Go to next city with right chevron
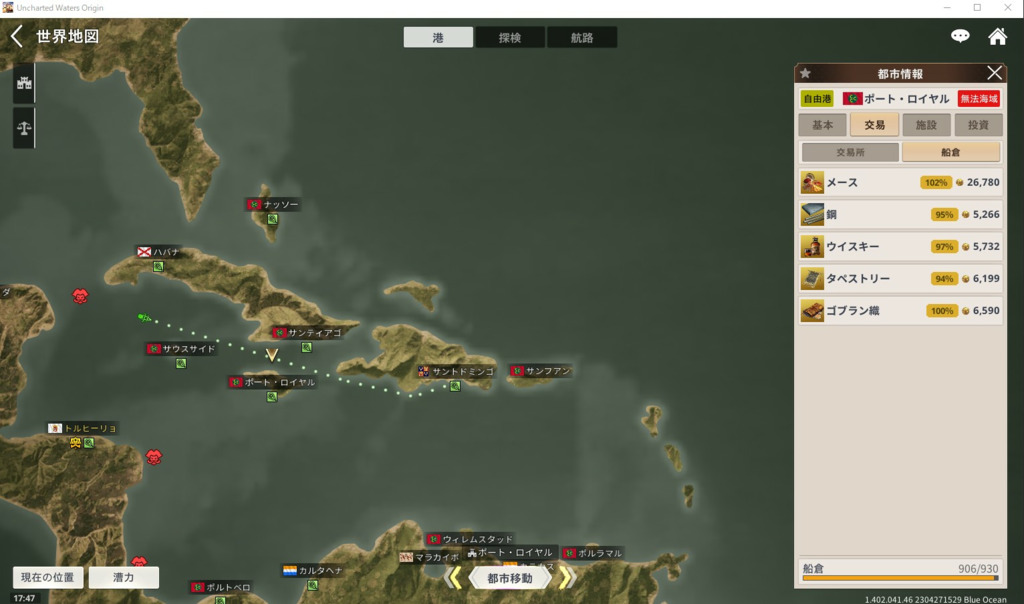This screenshot has width=1024, height=604. tap(566, 577)
